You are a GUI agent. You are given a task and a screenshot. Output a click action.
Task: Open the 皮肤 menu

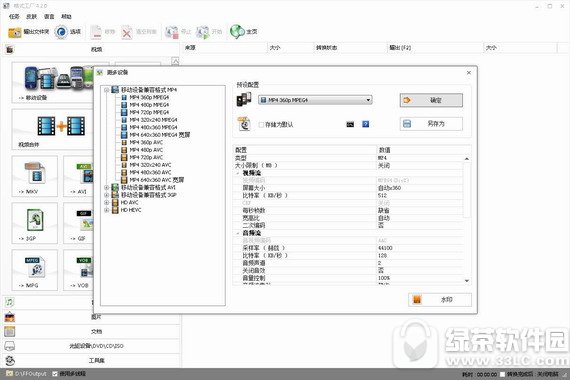[x=32, y=16]
